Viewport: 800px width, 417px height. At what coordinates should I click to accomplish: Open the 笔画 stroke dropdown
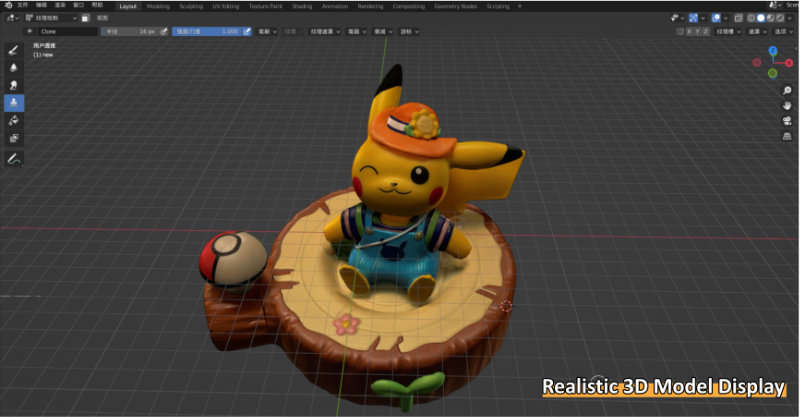357,32
